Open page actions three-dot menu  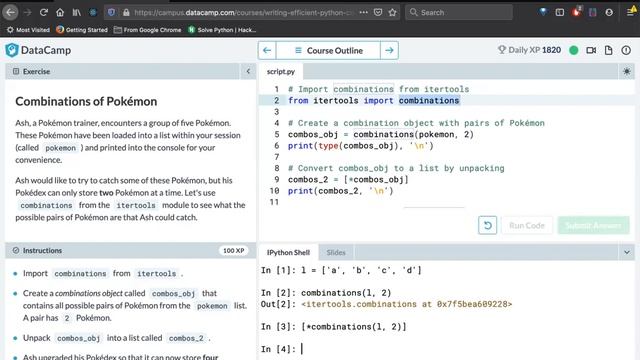click(x=363, y=12)
